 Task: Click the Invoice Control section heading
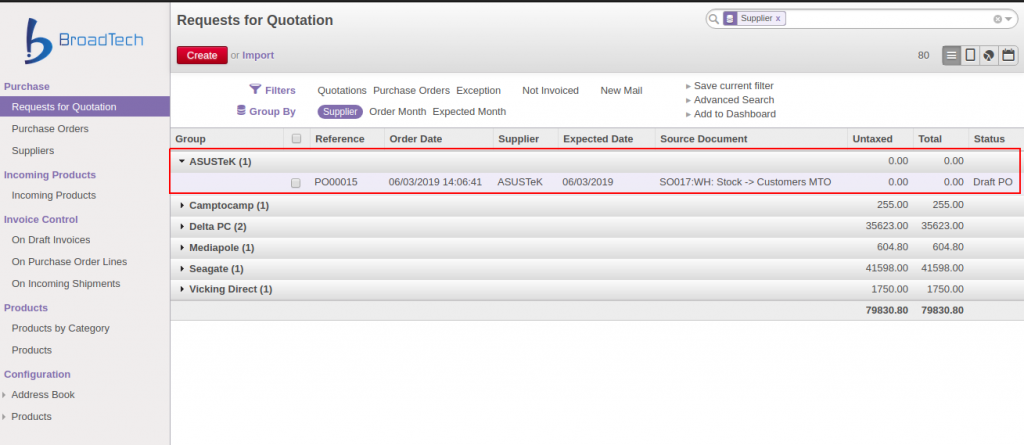(x=40, y=219)
